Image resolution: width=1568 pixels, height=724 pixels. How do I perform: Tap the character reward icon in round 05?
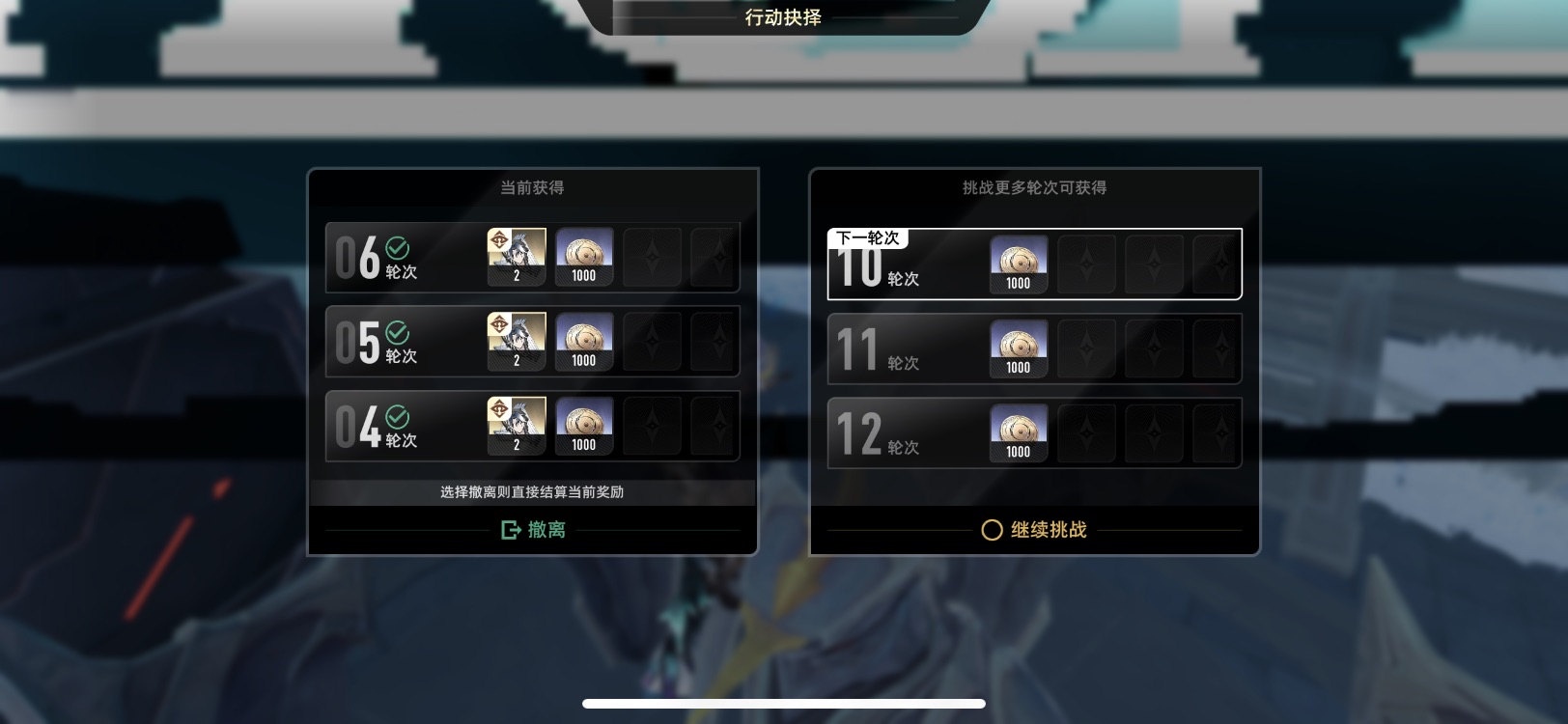[x=517, y=342]
